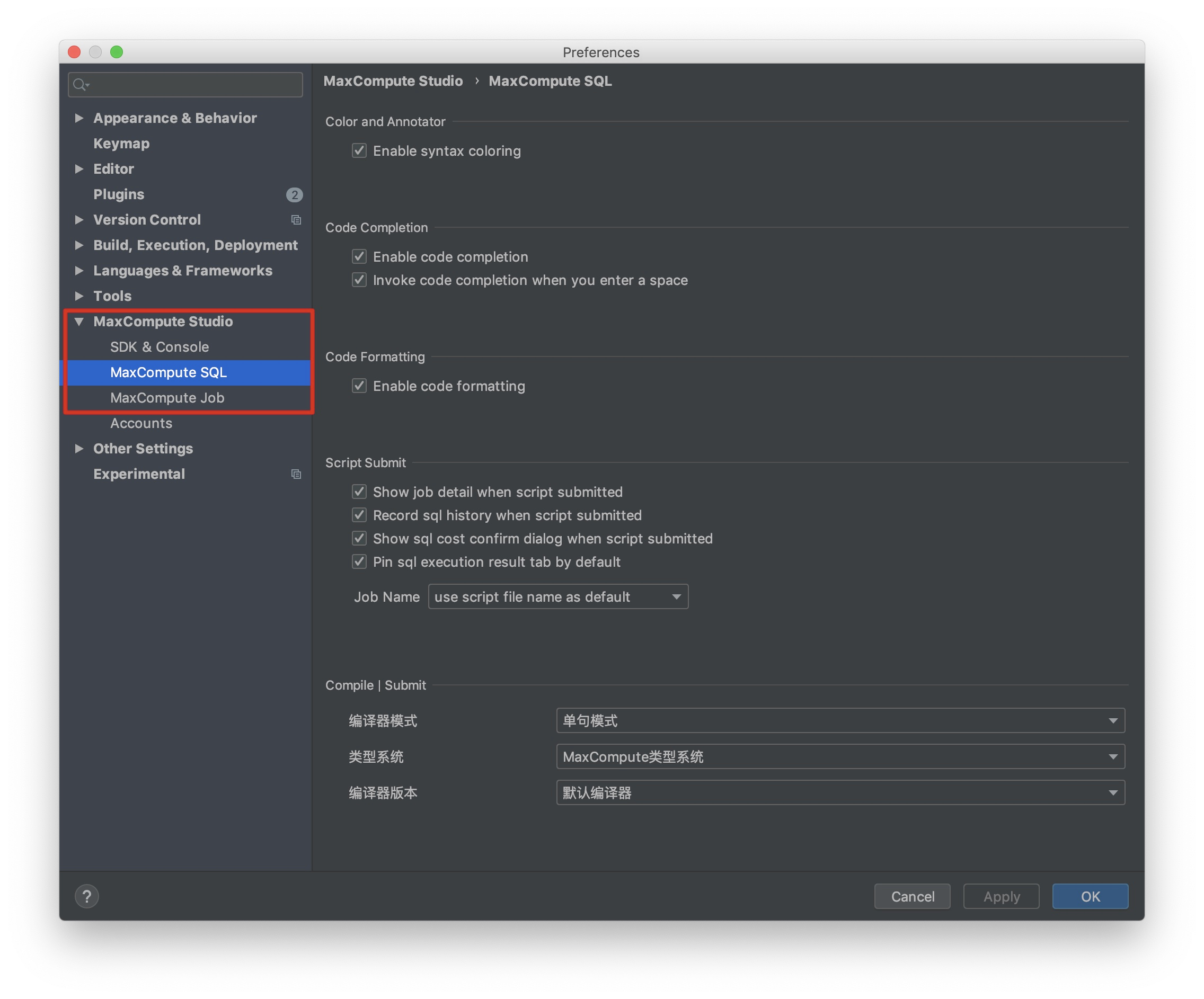This screenshot has height=999, width=1204.
Task: Click the export settings icon next to Version Control
Action: (x=296, y=219)
